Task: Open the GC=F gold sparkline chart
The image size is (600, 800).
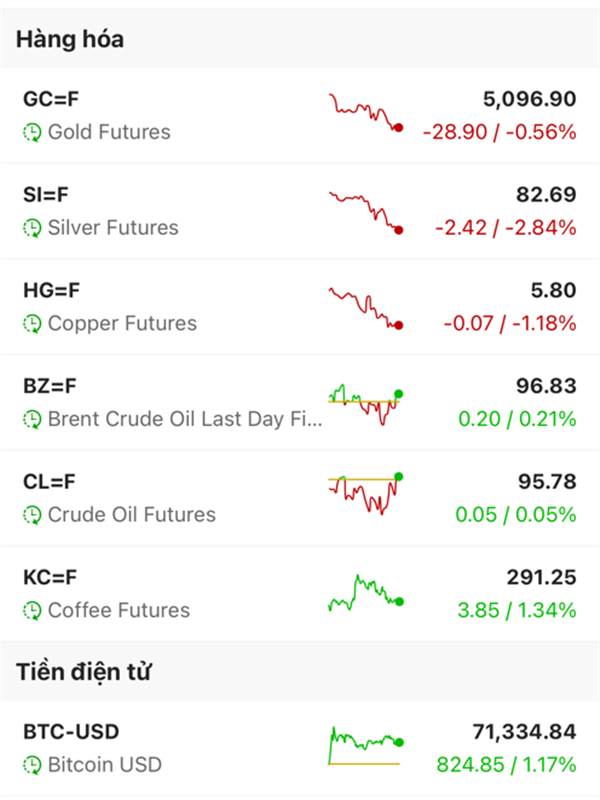Action: 366,113
